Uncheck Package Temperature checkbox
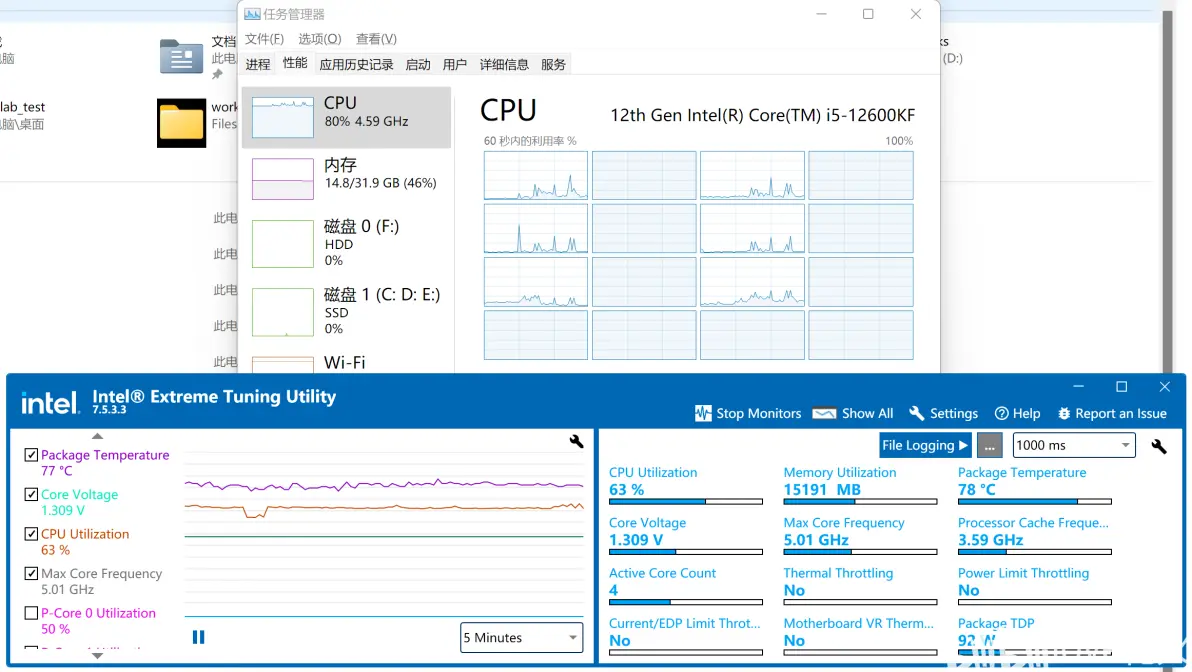The image size is (1192, 672). coord(31,455)
